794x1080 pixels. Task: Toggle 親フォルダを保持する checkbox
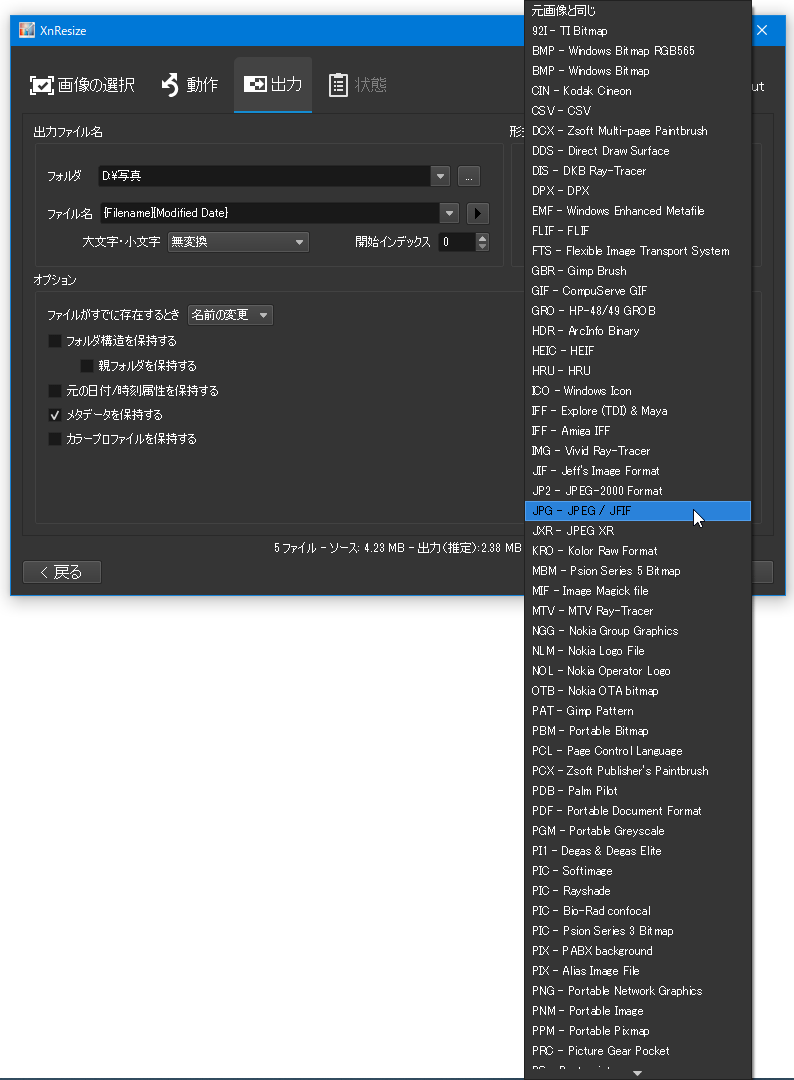[x=87, y=366]
